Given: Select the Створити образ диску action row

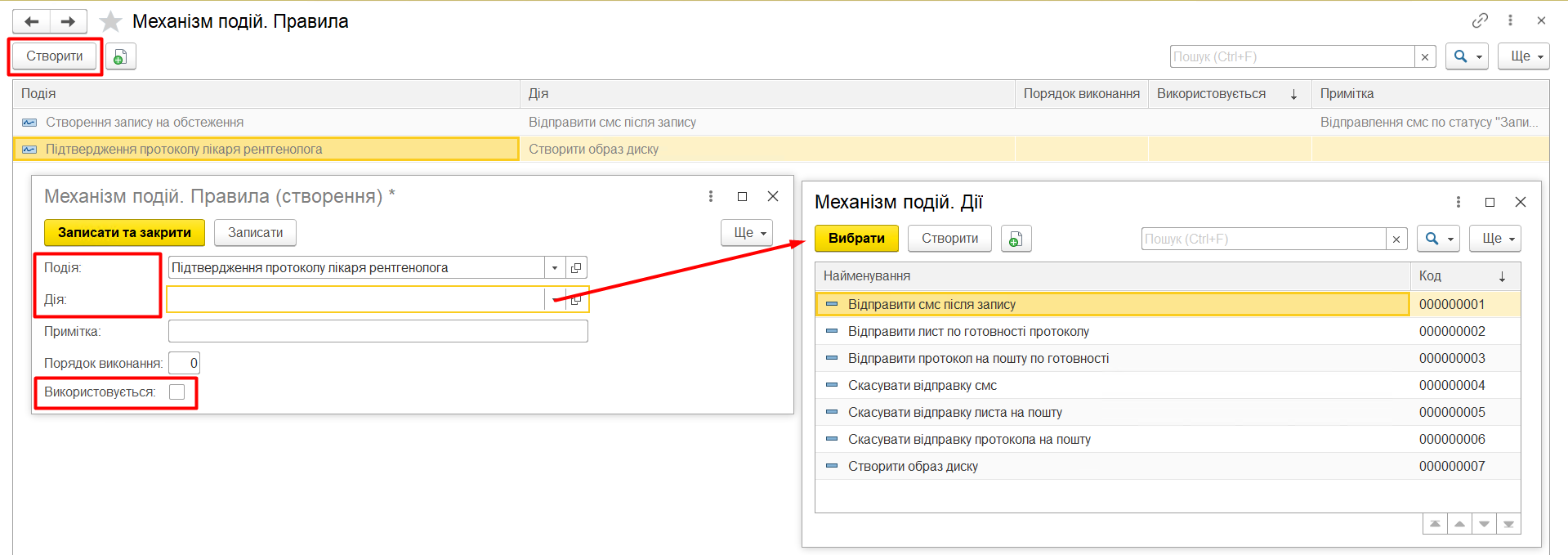Looking at the screenshot, I should coord(913,467).
